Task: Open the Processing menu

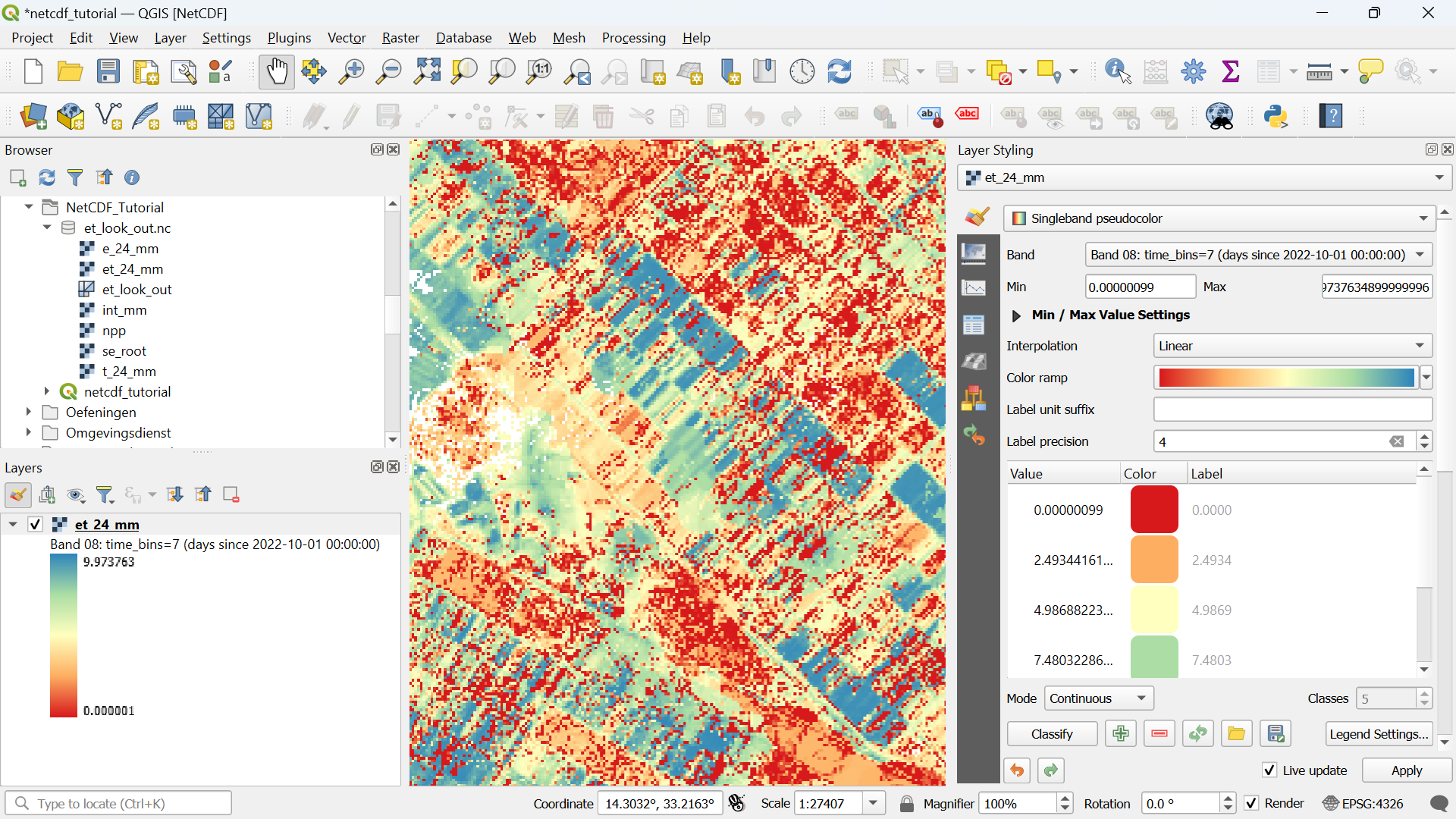Action: (633, 37)
